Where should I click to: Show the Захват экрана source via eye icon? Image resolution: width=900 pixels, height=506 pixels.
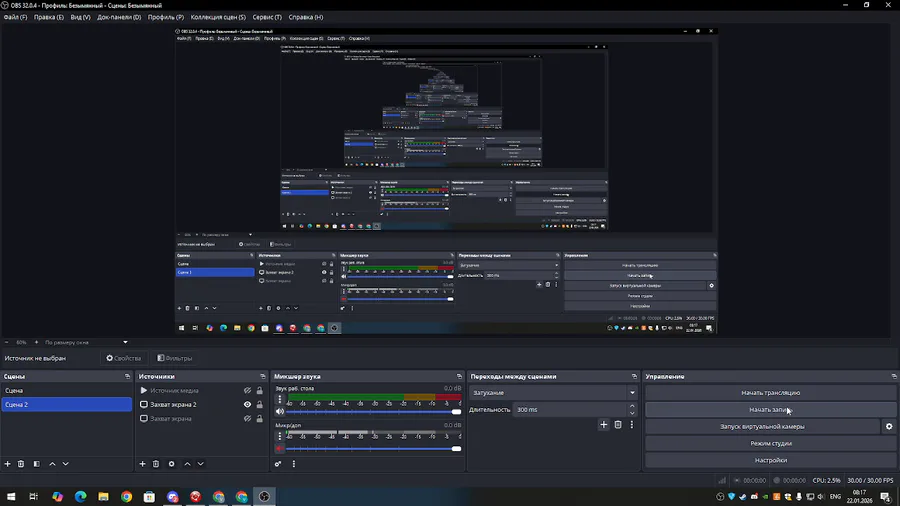click(247, 419)
